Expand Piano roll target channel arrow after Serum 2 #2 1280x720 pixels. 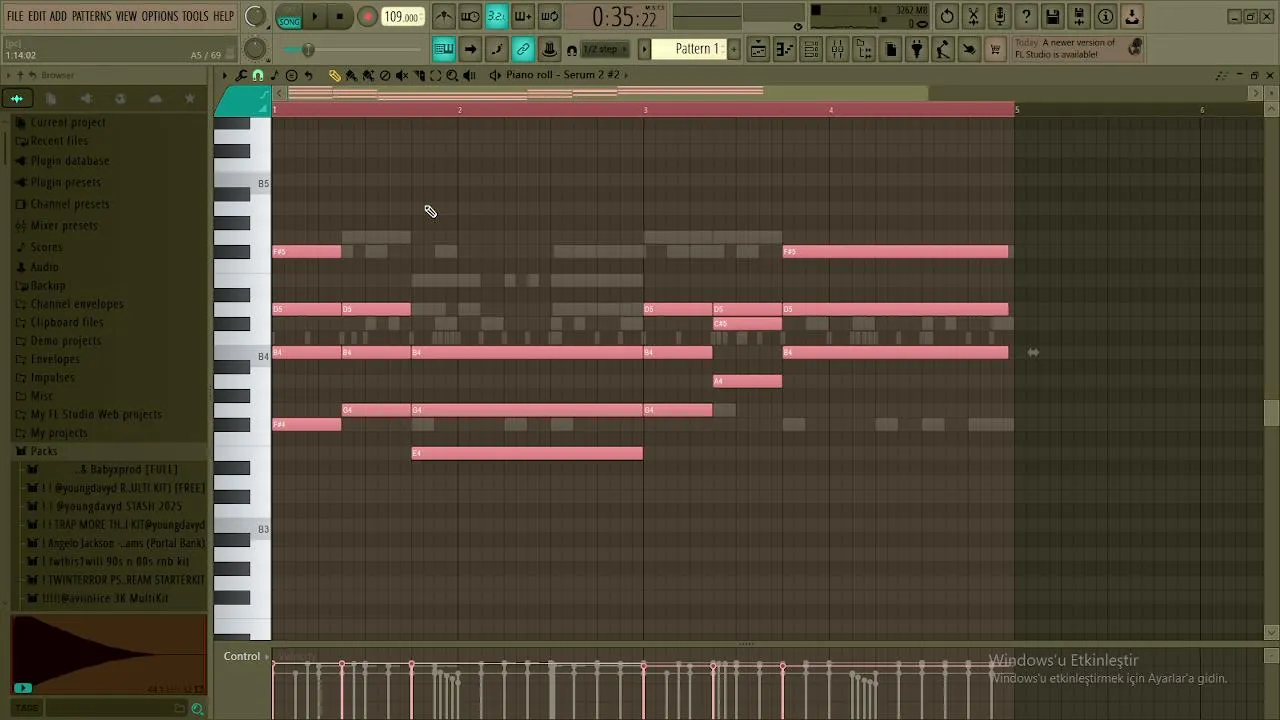(626, 75)
